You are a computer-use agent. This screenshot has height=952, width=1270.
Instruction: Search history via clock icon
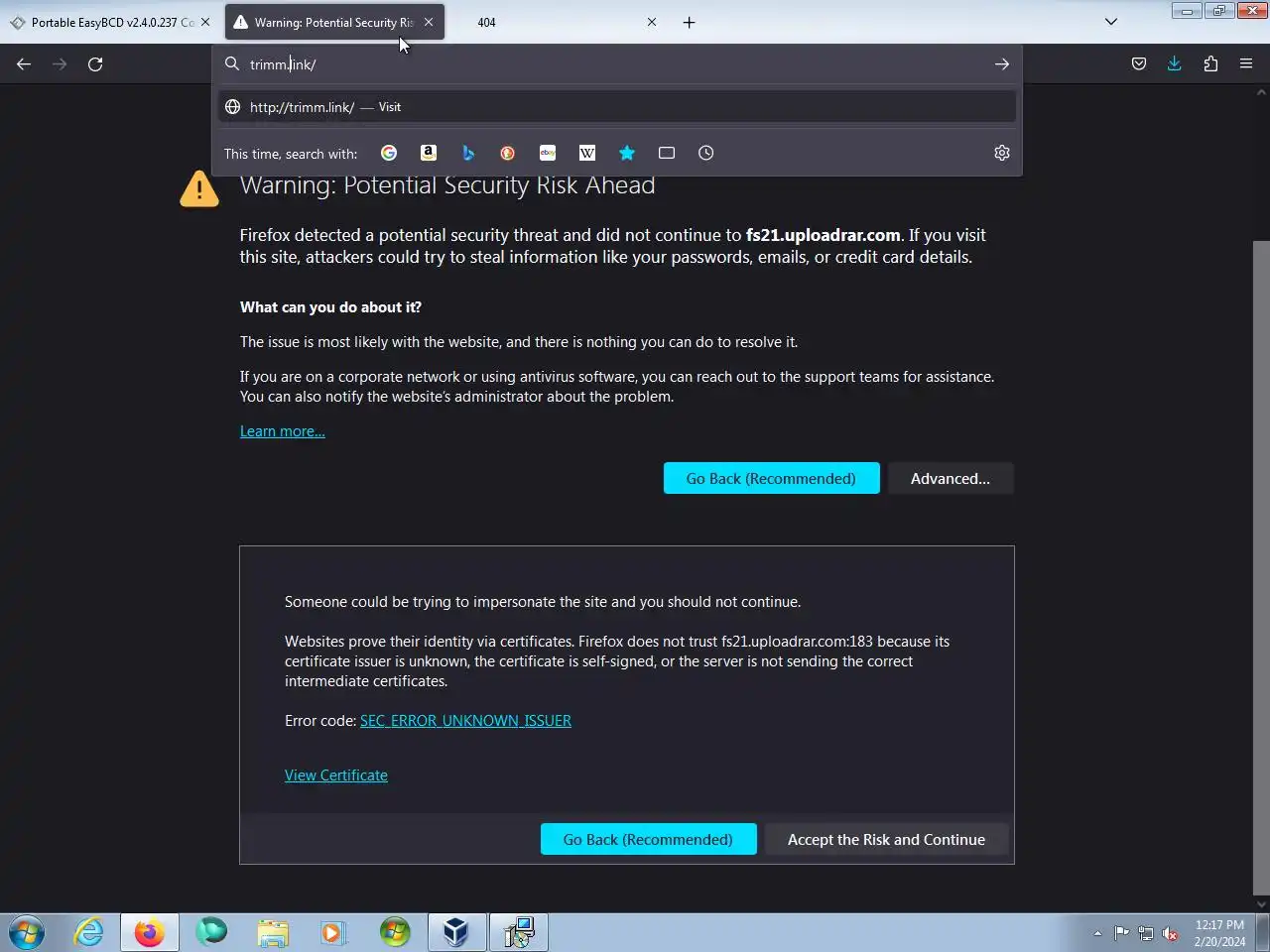tap(706, 153)
